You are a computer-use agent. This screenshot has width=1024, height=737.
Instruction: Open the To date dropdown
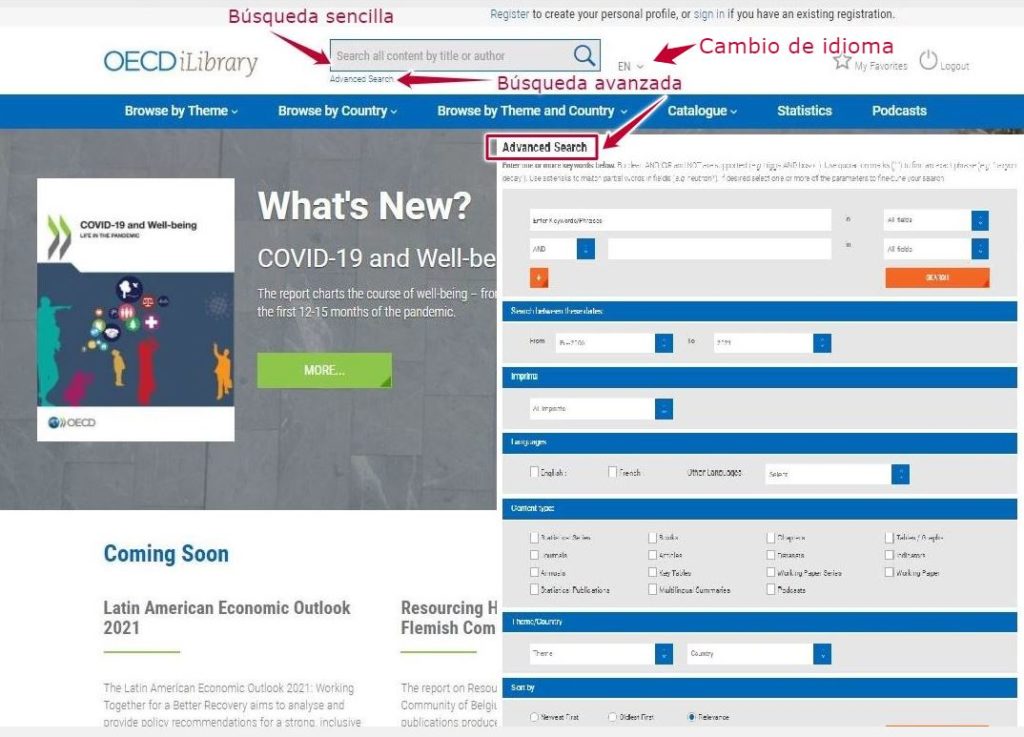point(772,343)
